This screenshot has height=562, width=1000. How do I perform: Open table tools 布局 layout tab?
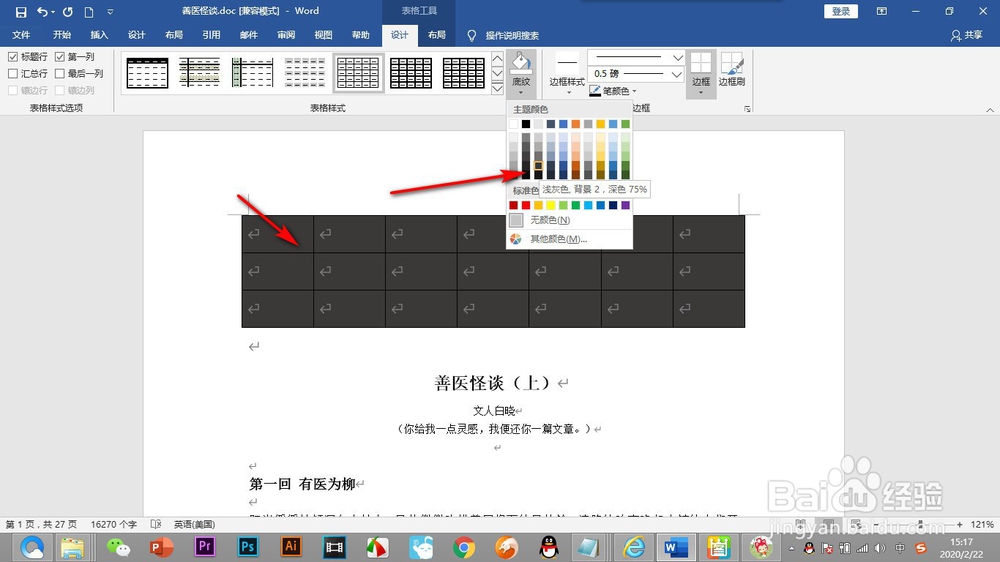click(x=437, y=35)
